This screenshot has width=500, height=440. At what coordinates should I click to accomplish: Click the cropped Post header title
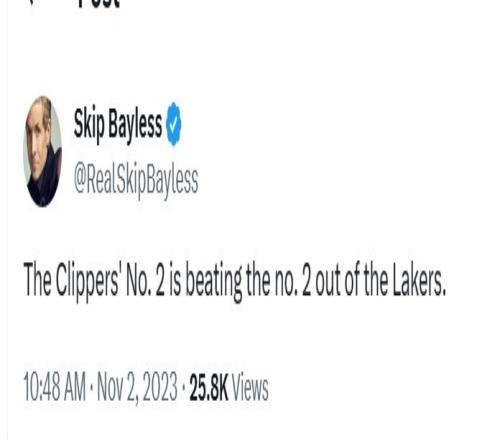click(98, 3)
